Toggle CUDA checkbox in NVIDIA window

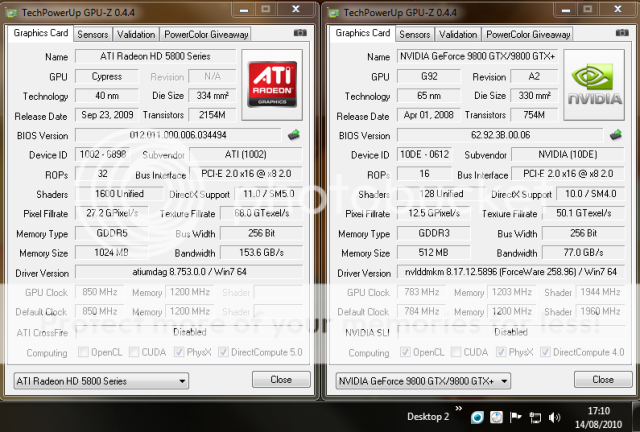456,352
